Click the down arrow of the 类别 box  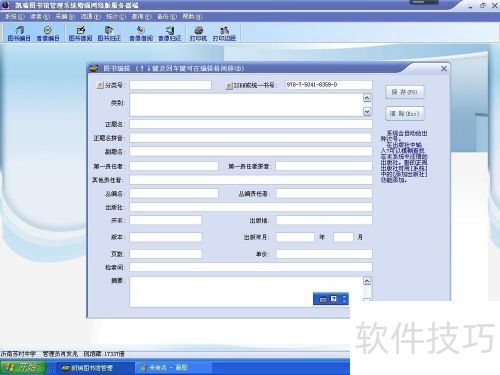(x=367, y=112)
